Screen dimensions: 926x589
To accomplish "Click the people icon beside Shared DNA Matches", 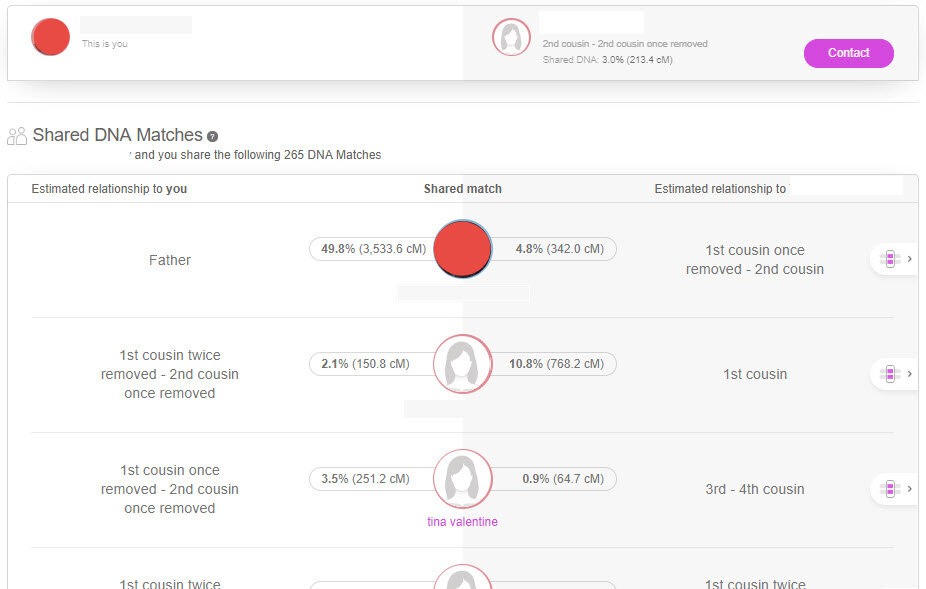I will (17, 136).
